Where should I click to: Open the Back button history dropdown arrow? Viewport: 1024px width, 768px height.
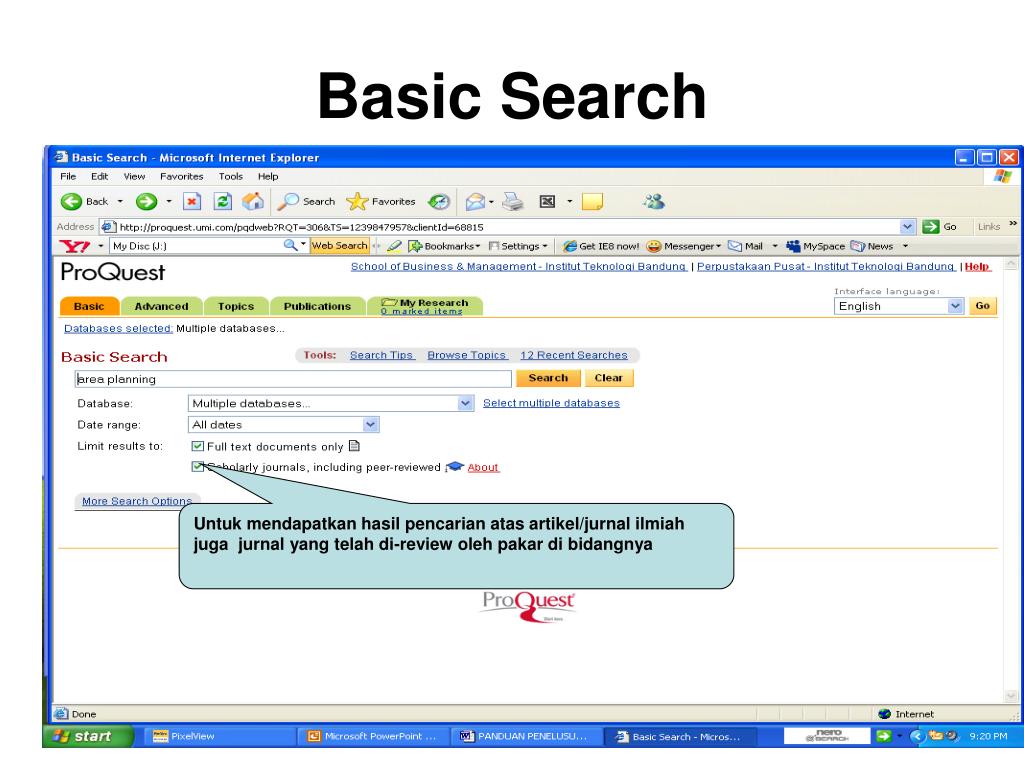click(x=120, y=202)
